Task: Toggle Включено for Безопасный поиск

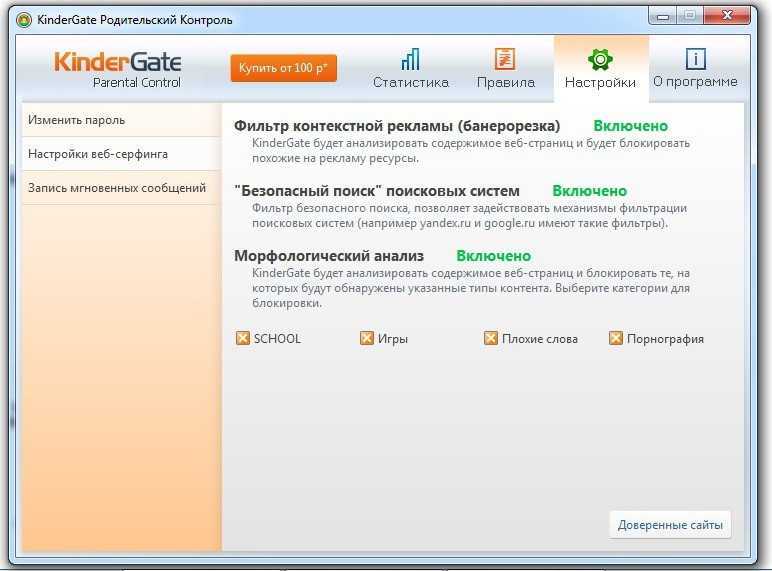Action: pos(589,191)
